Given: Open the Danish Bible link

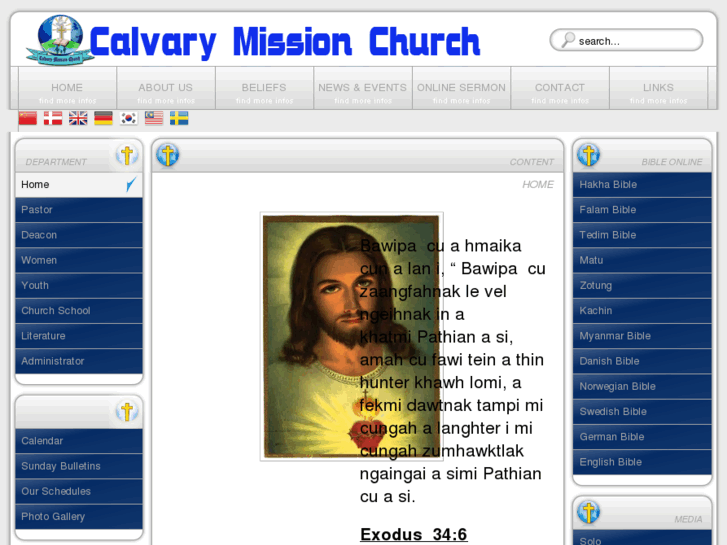Looking at the screenshot, I should click(642, 361).
